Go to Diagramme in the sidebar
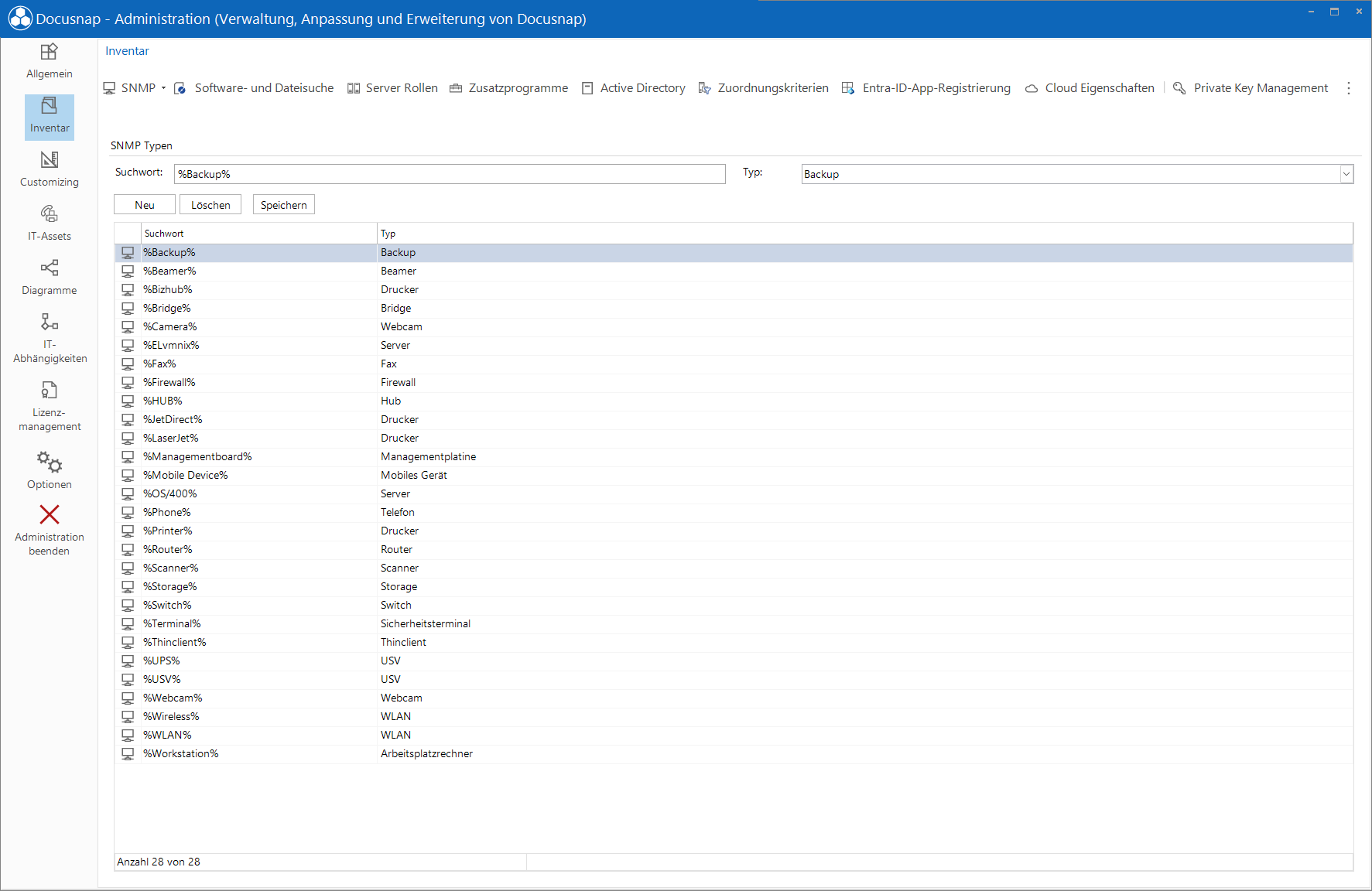 [50, 278]
